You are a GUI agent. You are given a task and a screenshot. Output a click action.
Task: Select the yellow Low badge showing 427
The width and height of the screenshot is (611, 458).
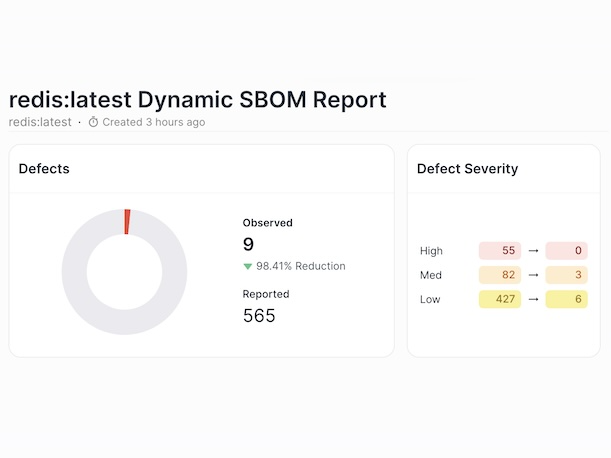pos(500,299)
